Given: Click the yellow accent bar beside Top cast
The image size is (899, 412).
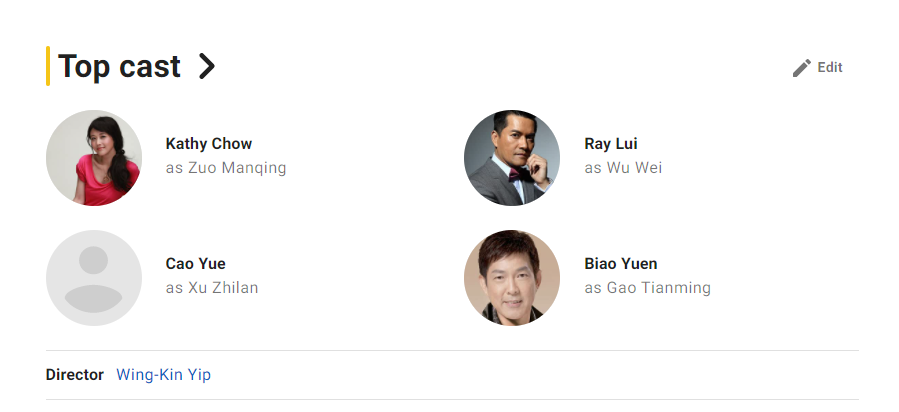Looking at the screenshot, I should point(48,66).
